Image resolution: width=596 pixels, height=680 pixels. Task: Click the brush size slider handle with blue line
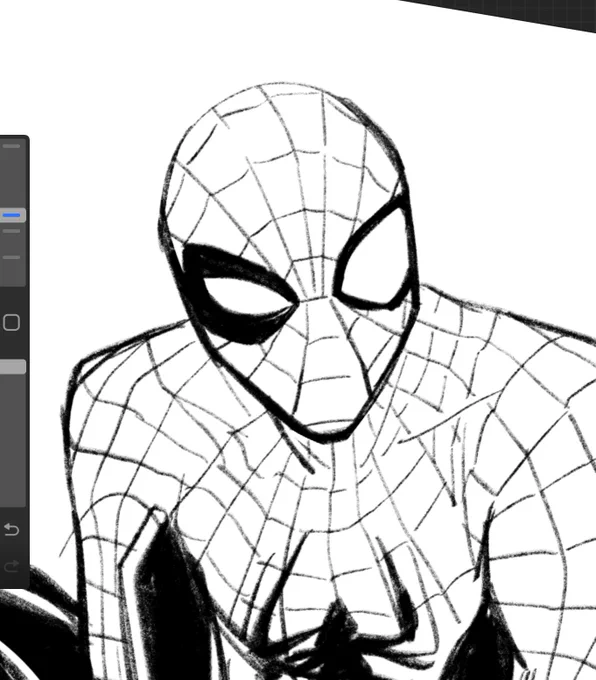click(x=12, y=215)
